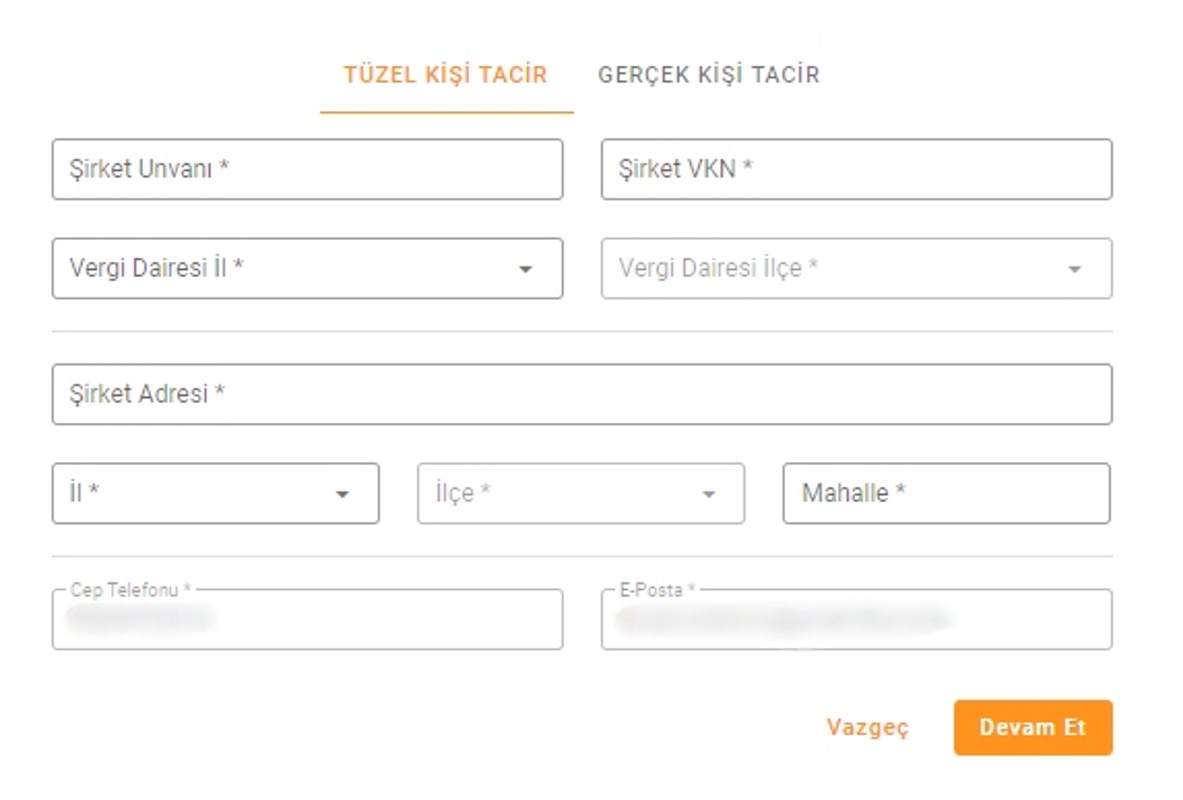Switch to the Tüzel Kişi Tacir tab
Viewport: 1183px width, 800px height.
click(446, 75)
